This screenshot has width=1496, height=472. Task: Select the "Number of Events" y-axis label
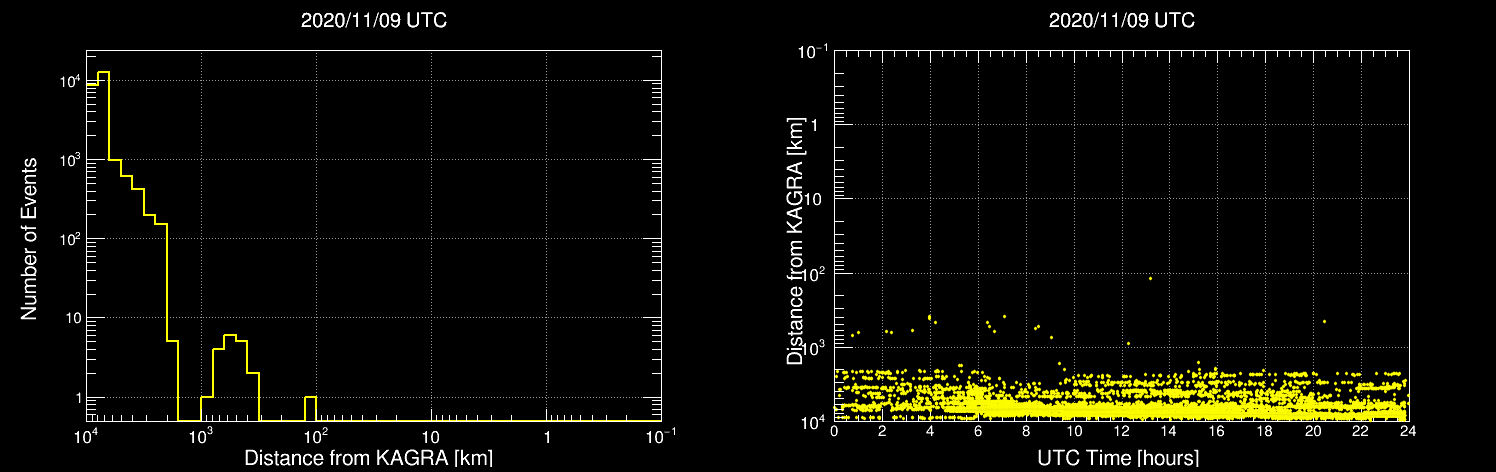coord(29,237)
